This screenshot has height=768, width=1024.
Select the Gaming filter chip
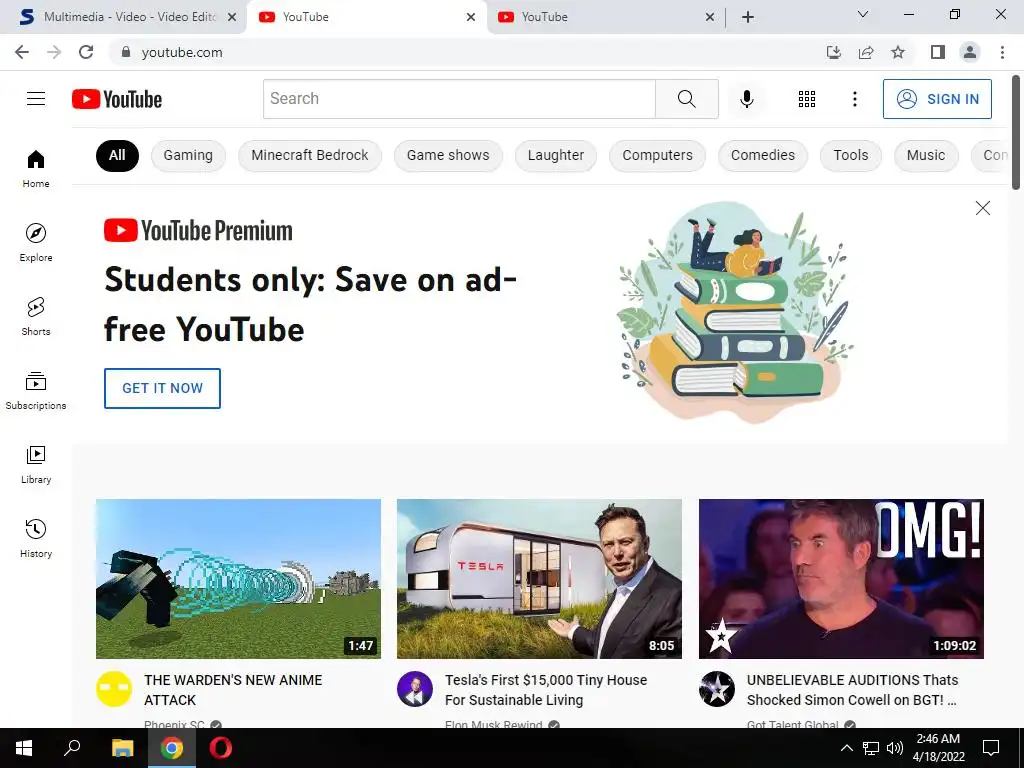click(x=188, y=155)
